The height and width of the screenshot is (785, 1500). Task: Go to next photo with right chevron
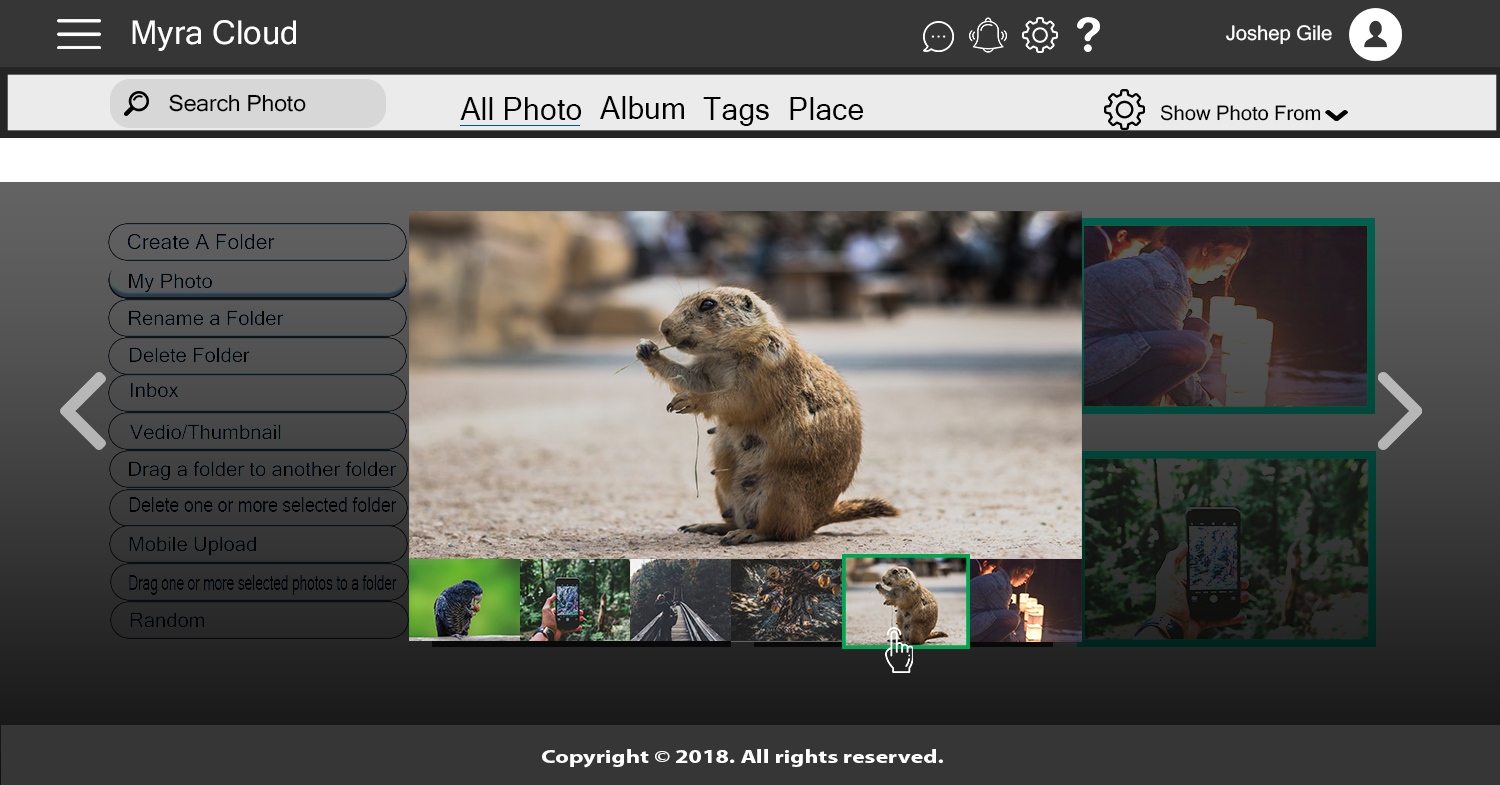click(1399, 411)
